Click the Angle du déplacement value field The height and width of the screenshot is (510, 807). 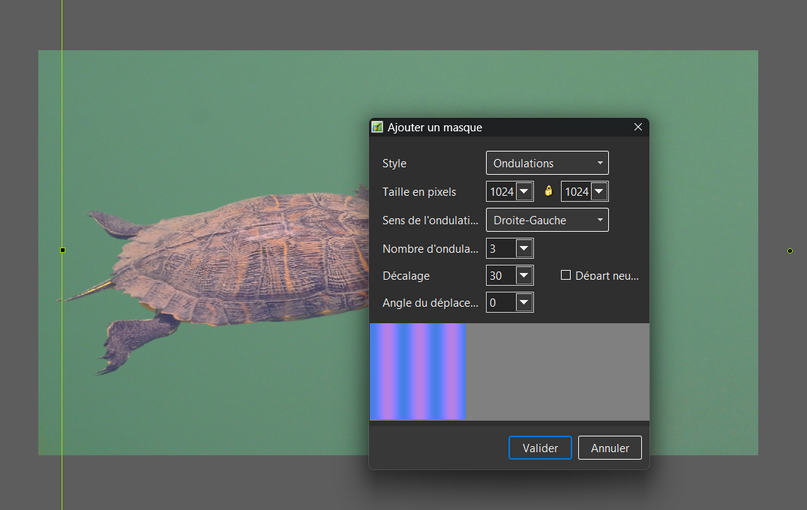[x=500, y=302]
